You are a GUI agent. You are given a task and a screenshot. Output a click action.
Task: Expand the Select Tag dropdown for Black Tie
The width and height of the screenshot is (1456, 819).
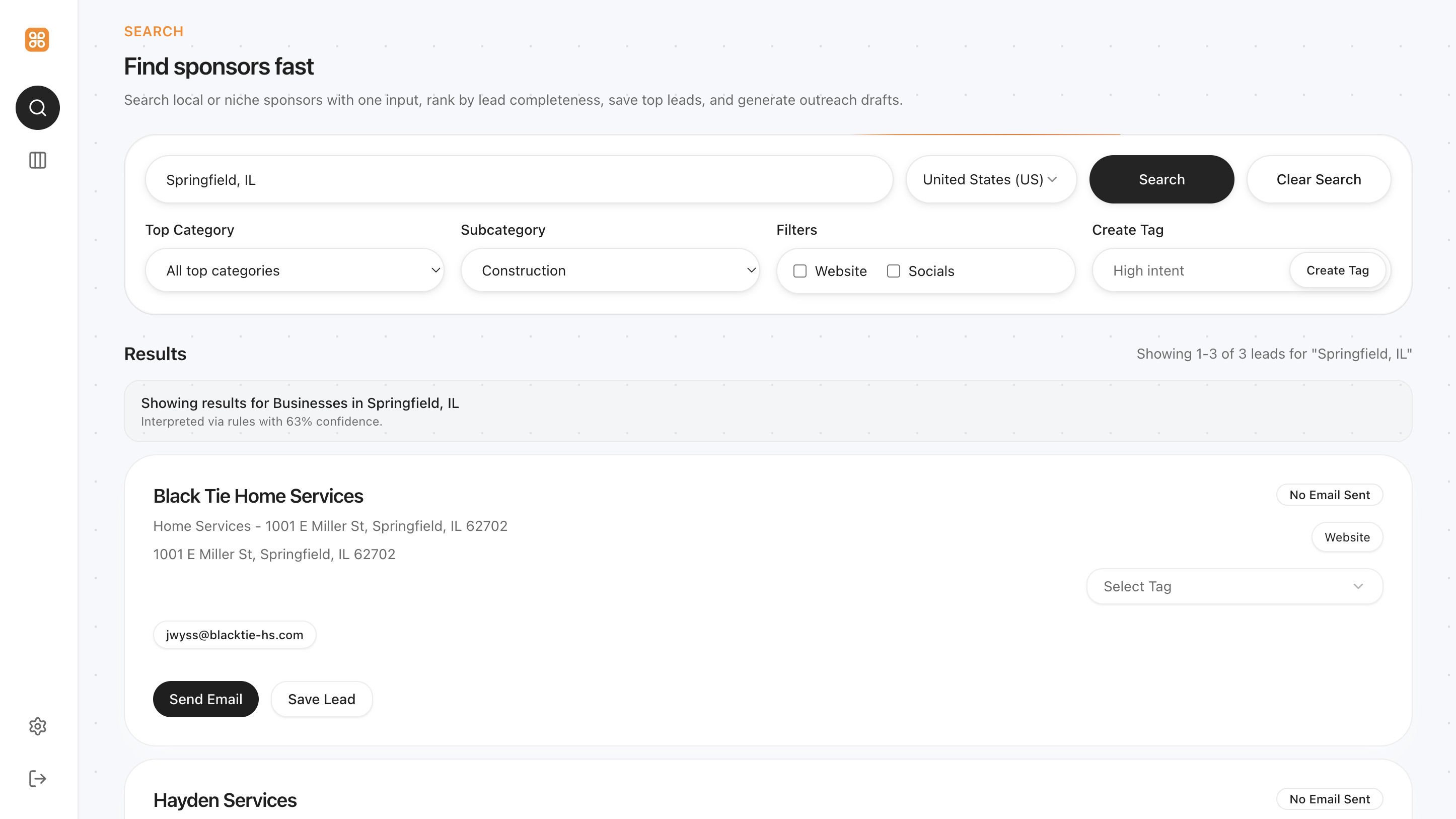click(x=1233, y=586)
